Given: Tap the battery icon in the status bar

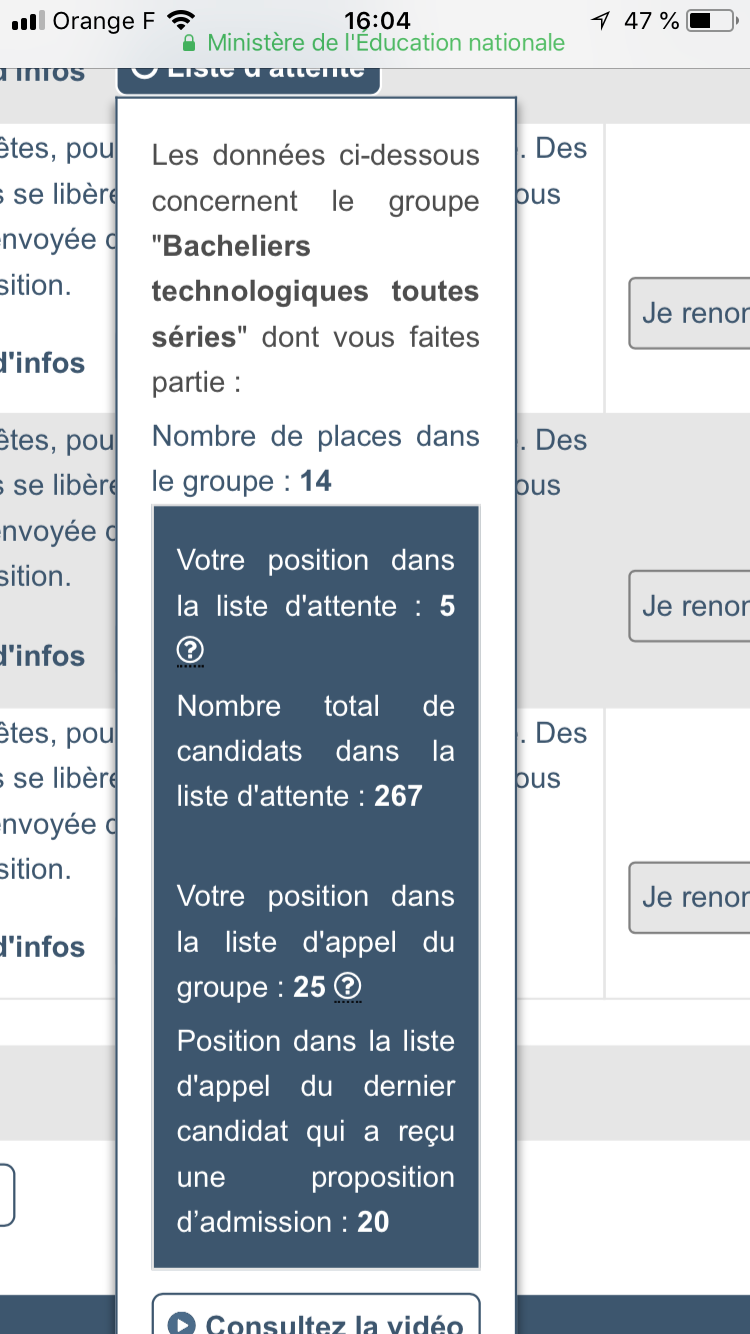Looking at the screenshot, I should pyautogui.click(x=713, y=20).
